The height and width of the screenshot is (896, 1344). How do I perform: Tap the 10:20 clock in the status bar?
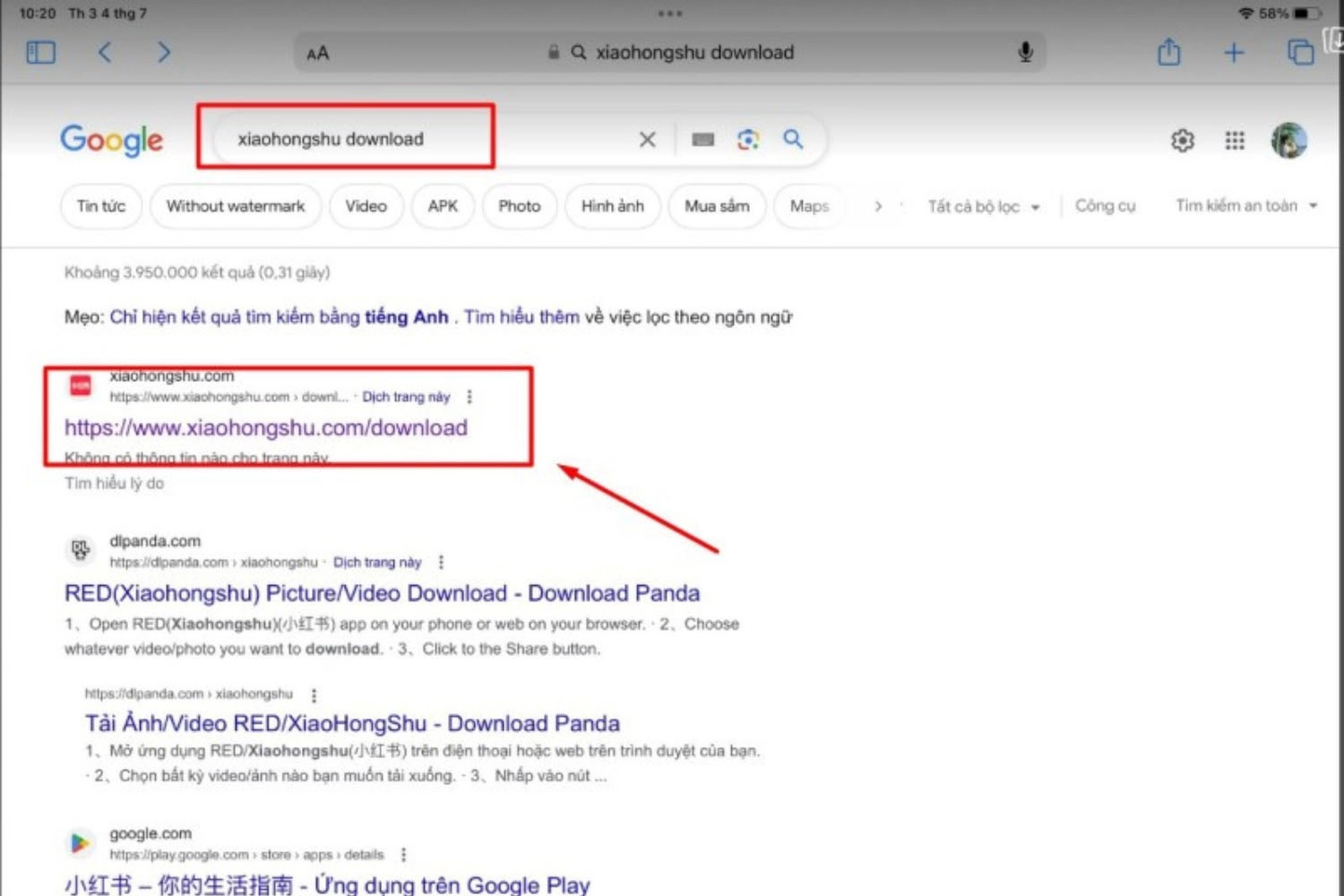point(37,13)
